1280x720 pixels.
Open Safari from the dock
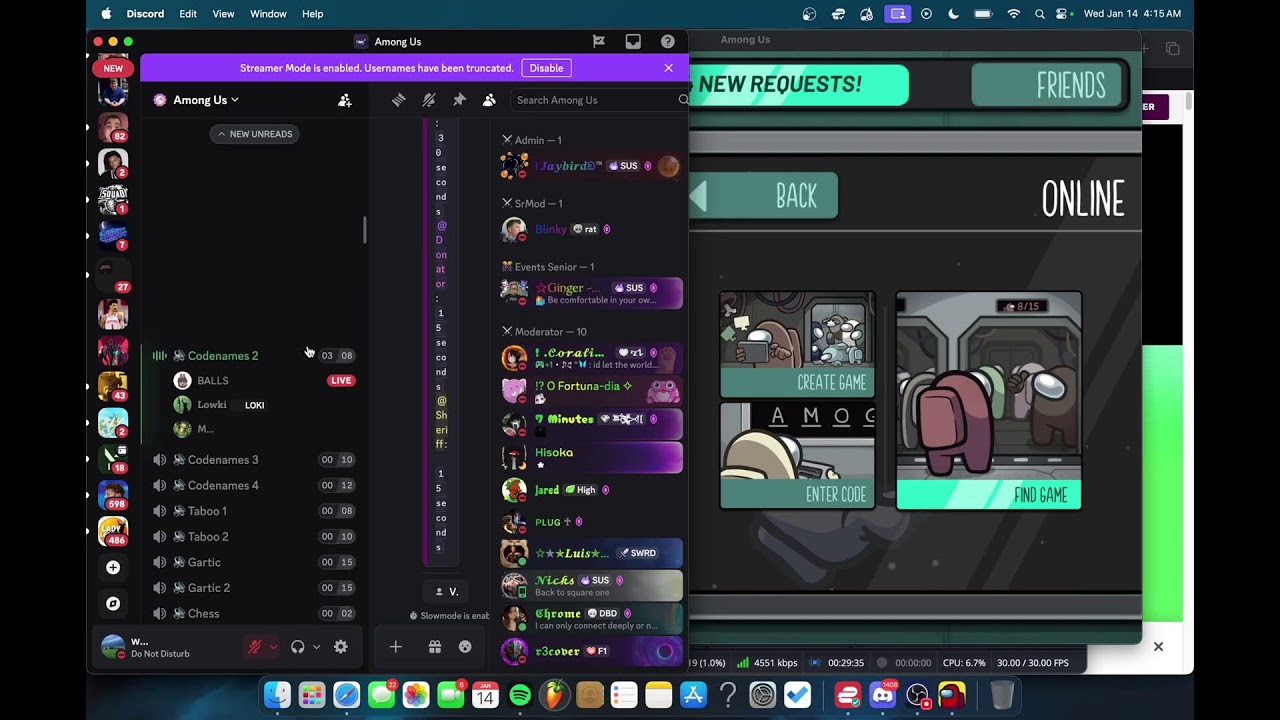click(347, 695)
